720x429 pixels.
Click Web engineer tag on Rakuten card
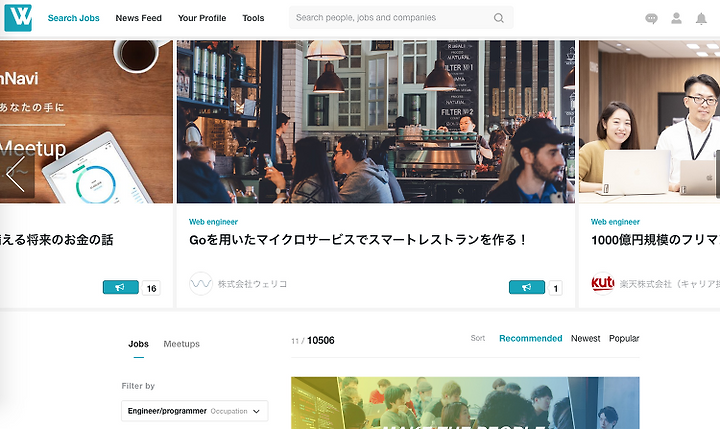click(x=615, y=222)
